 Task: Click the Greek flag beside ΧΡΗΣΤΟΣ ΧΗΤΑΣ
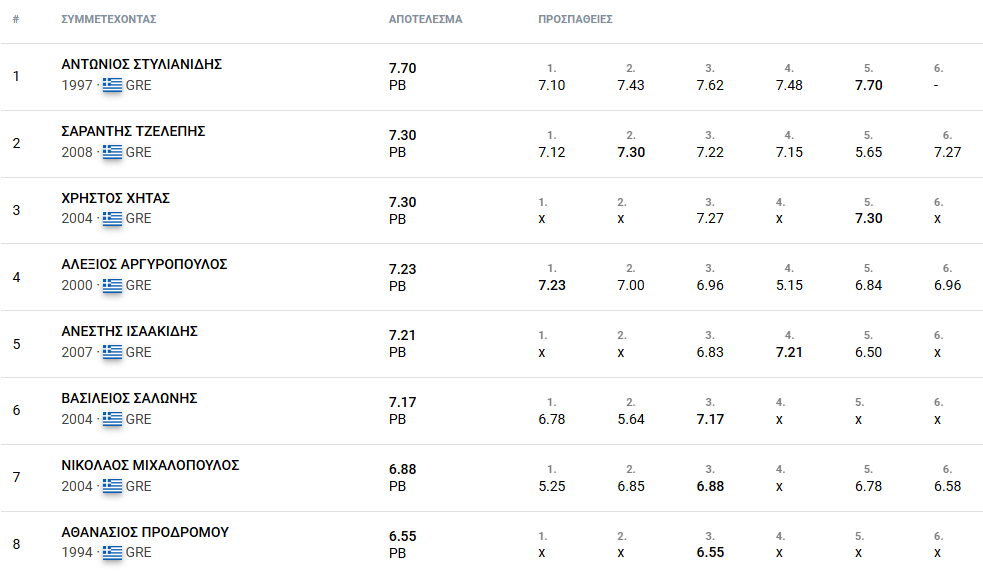112,218
